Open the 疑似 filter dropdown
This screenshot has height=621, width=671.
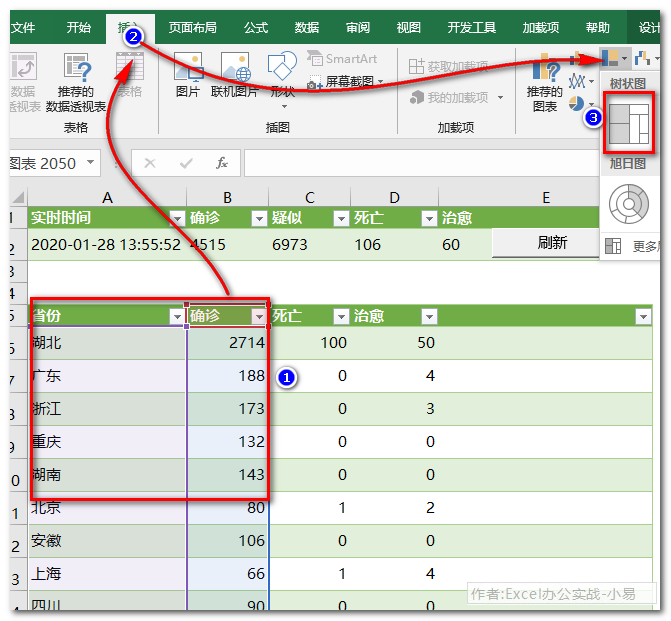[x=341, y=219]
